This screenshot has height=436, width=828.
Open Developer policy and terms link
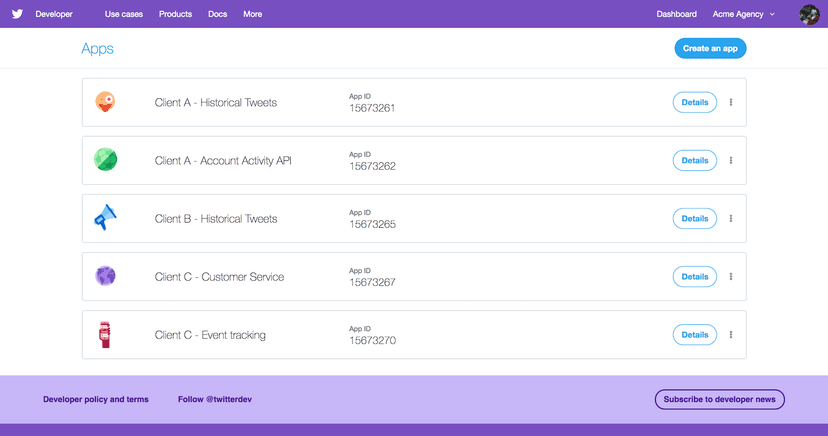pyautogui.click(x=96, y=400)
